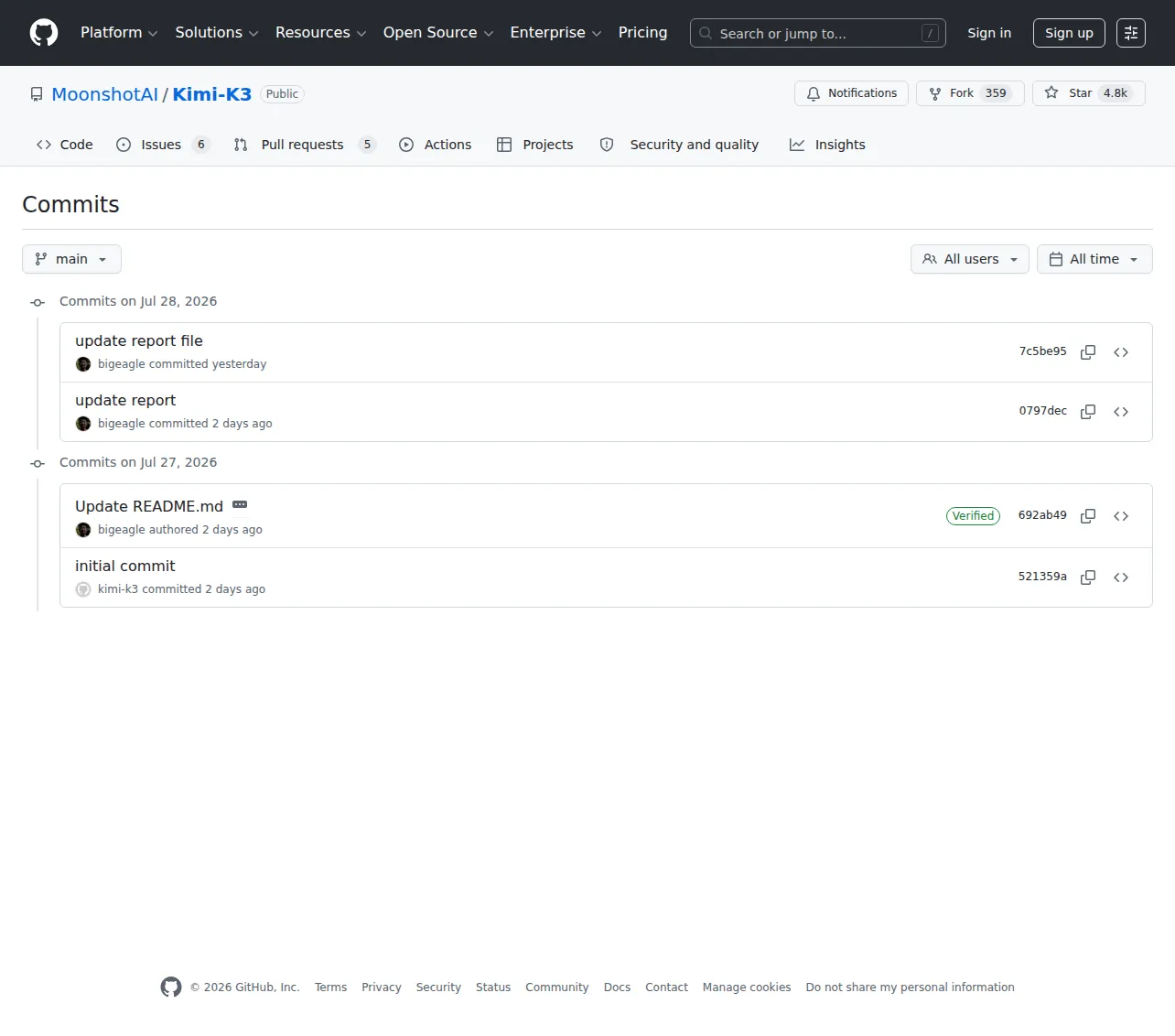Screen dimensions: 1175x1036
Task: Open the Resources dropdown
Action: click(x=320, y=33)
